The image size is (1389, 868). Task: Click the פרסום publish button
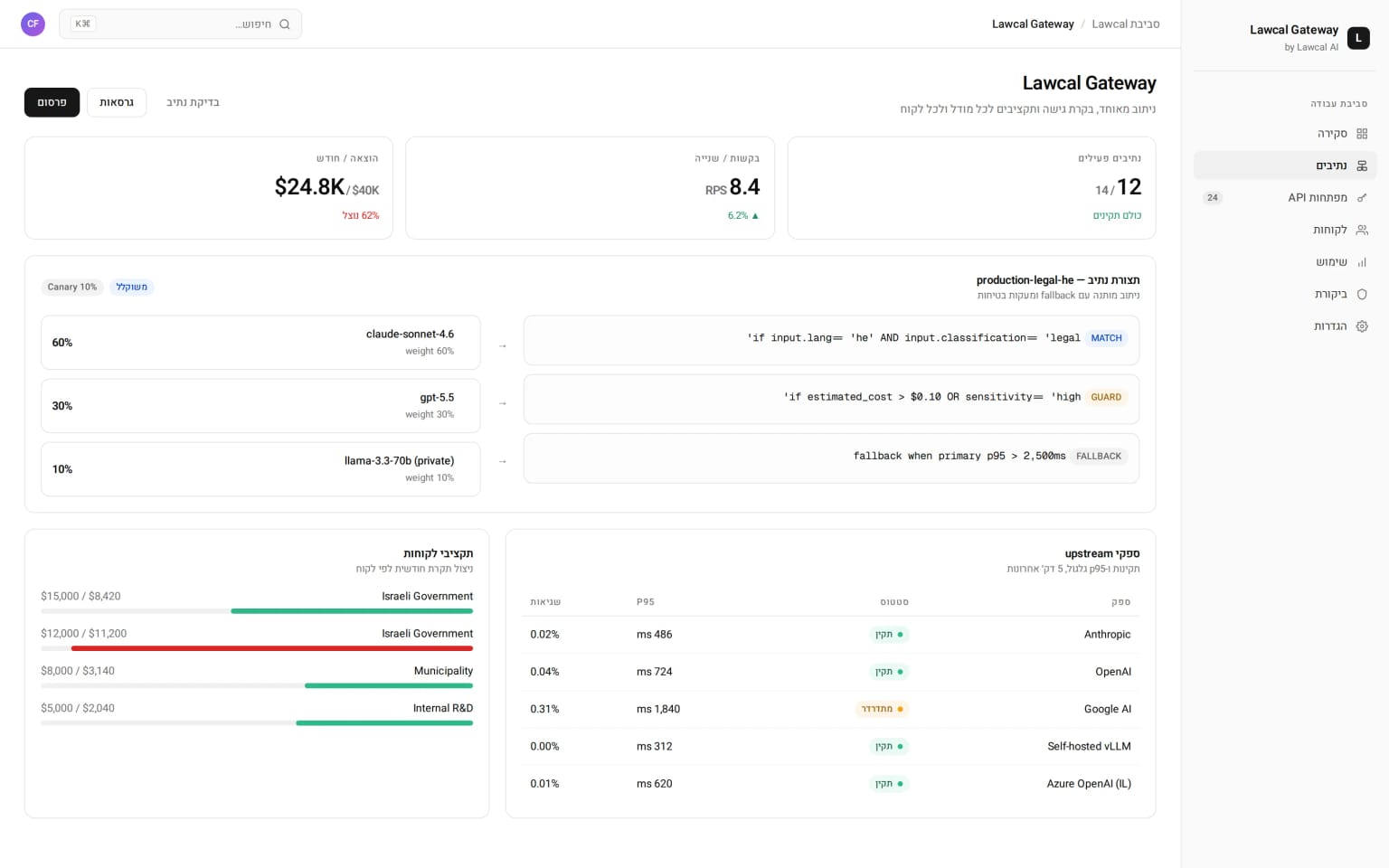point(52,102)
